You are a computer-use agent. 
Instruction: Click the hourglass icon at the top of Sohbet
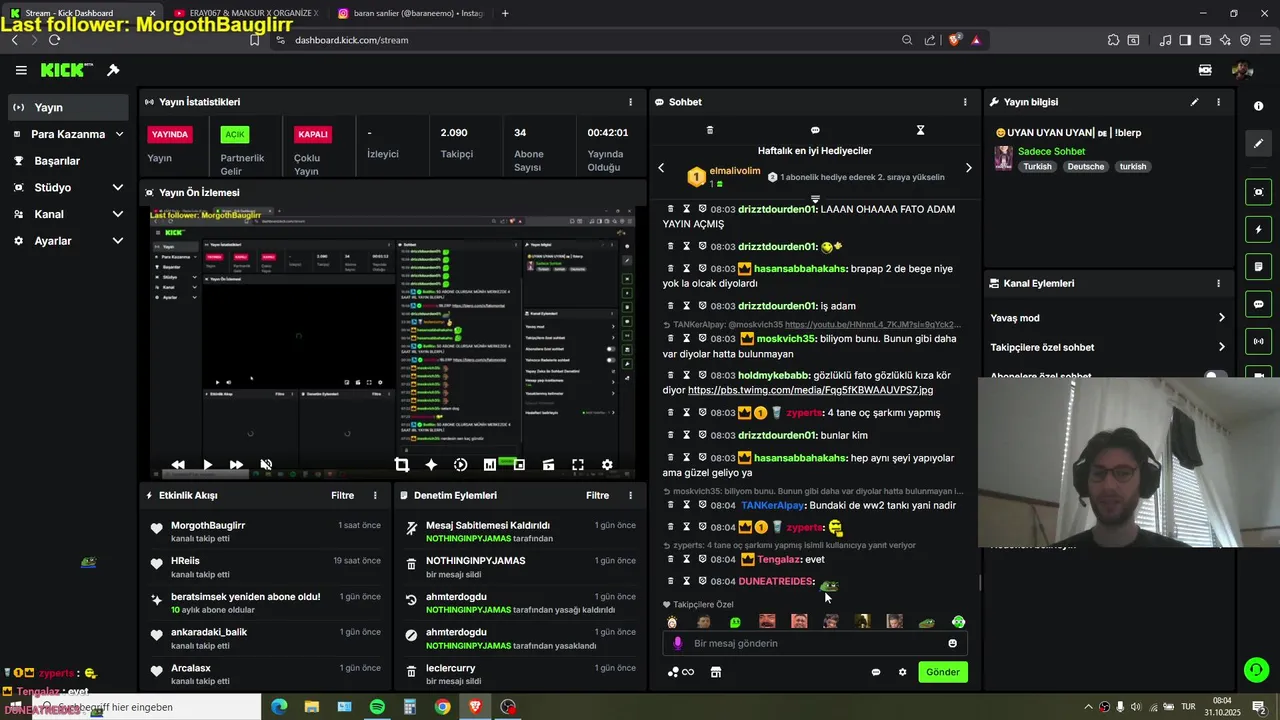coord(921,130)
